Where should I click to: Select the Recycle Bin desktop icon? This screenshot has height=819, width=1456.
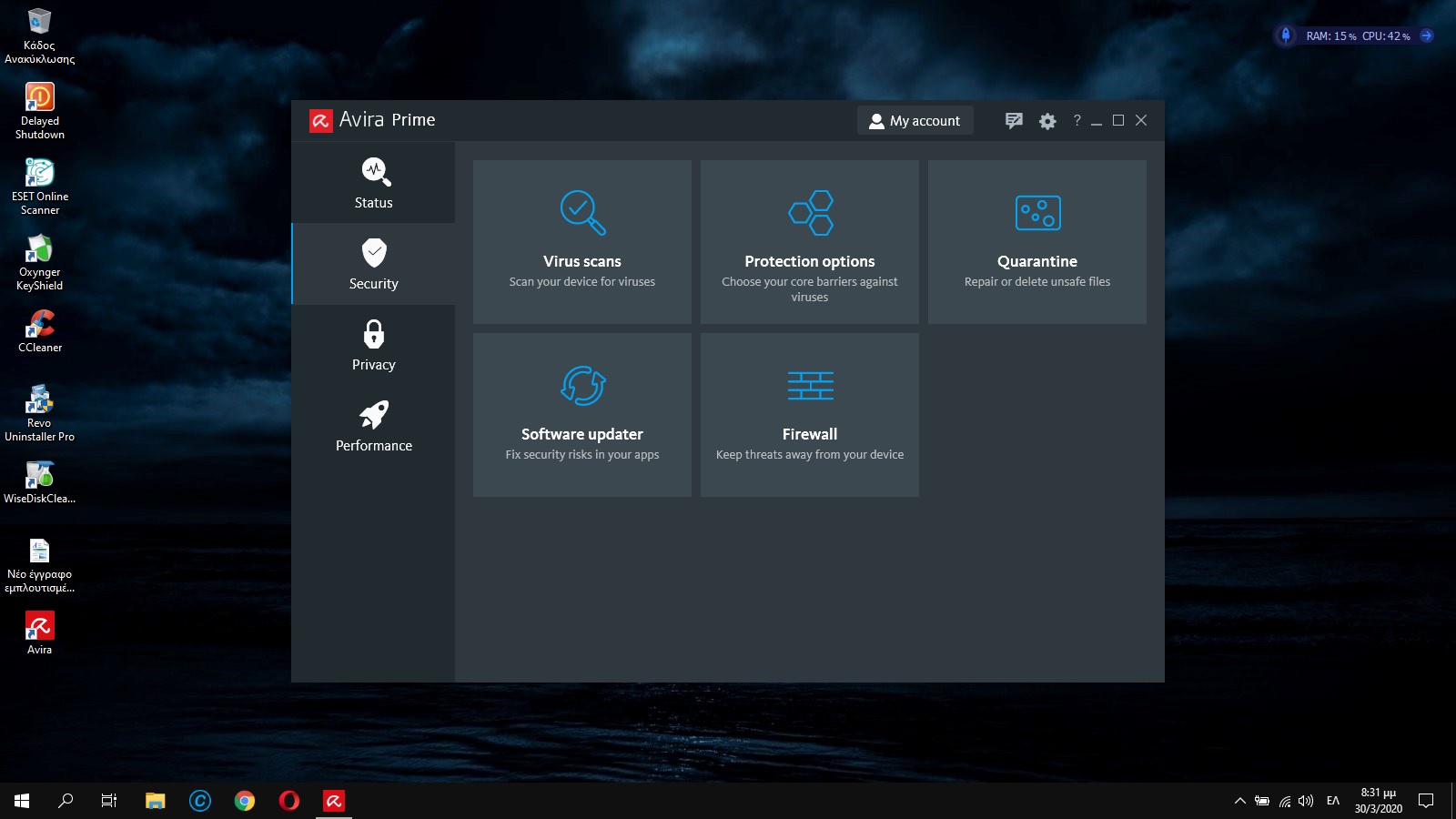(39, 35)
